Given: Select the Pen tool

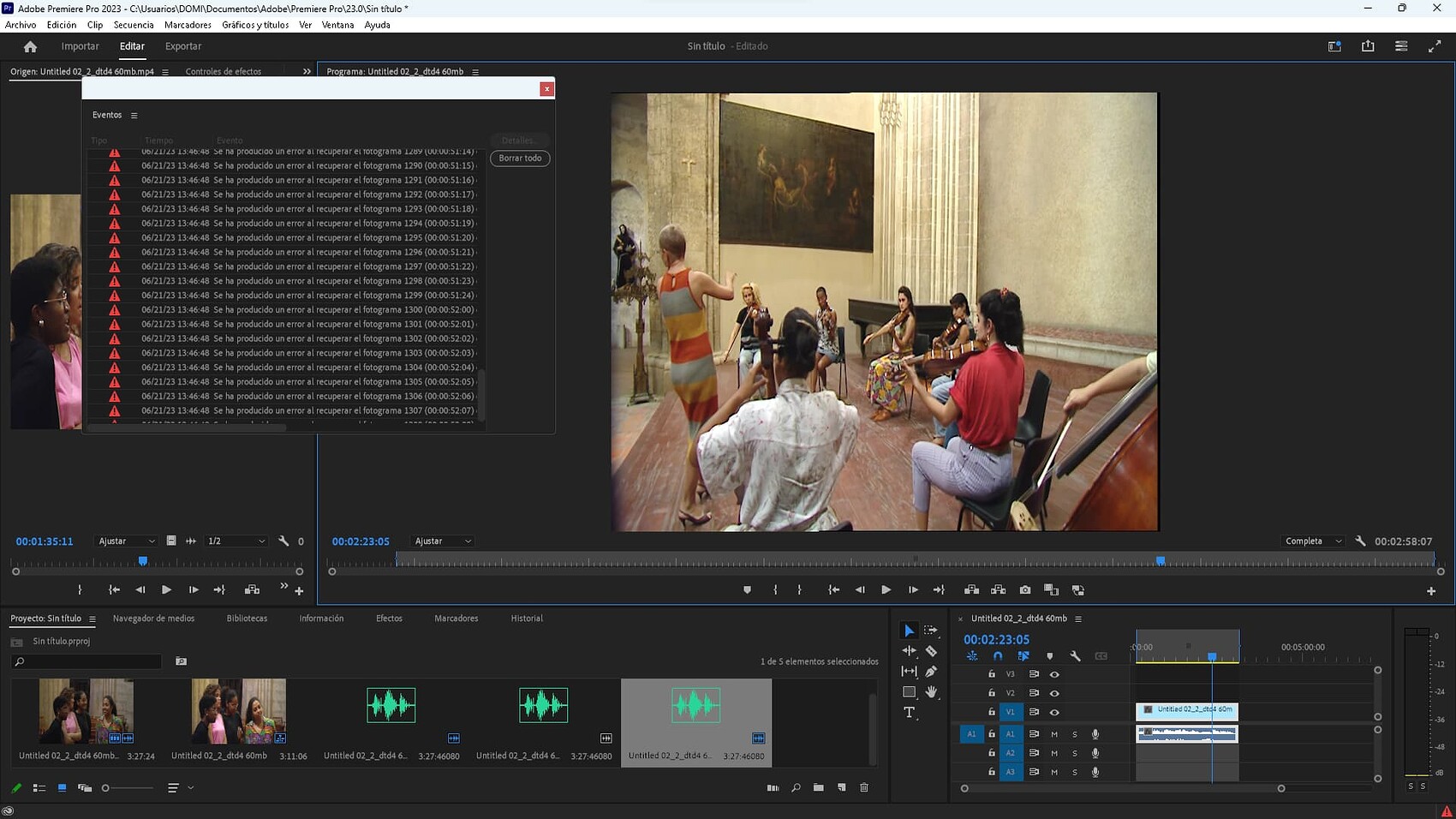Looking at the screenshot, I should 931,672.
